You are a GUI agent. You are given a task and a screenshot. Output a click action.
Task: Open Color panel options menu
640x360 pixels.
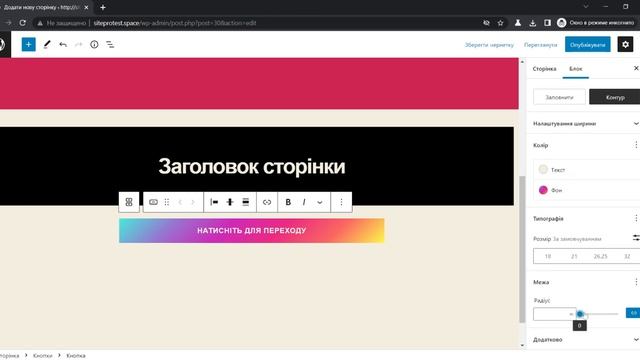click(636, 145)
